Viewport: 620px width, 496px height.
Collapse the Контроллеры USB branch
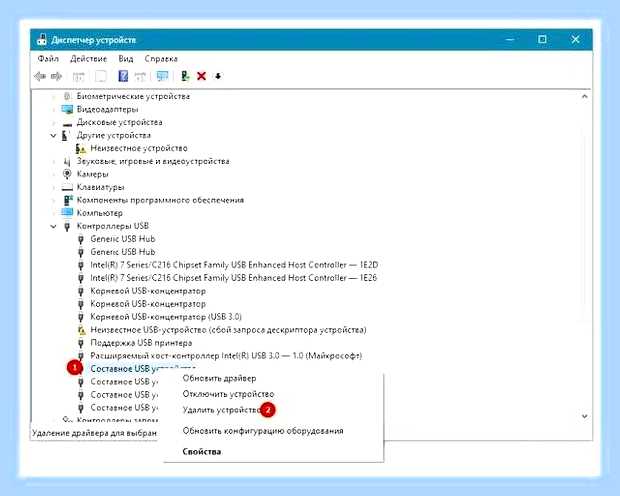click(53, 226)
